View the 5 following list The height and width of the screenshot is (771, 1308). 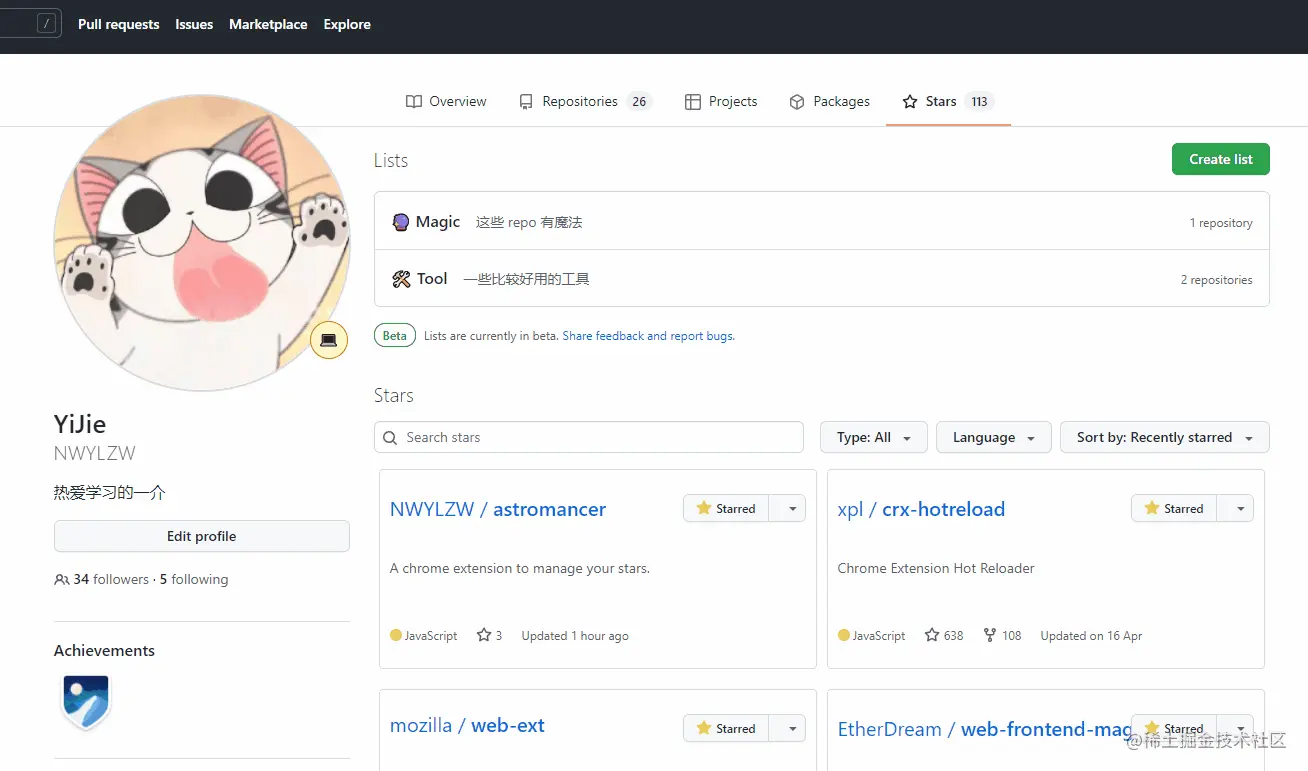coord(194,580)
